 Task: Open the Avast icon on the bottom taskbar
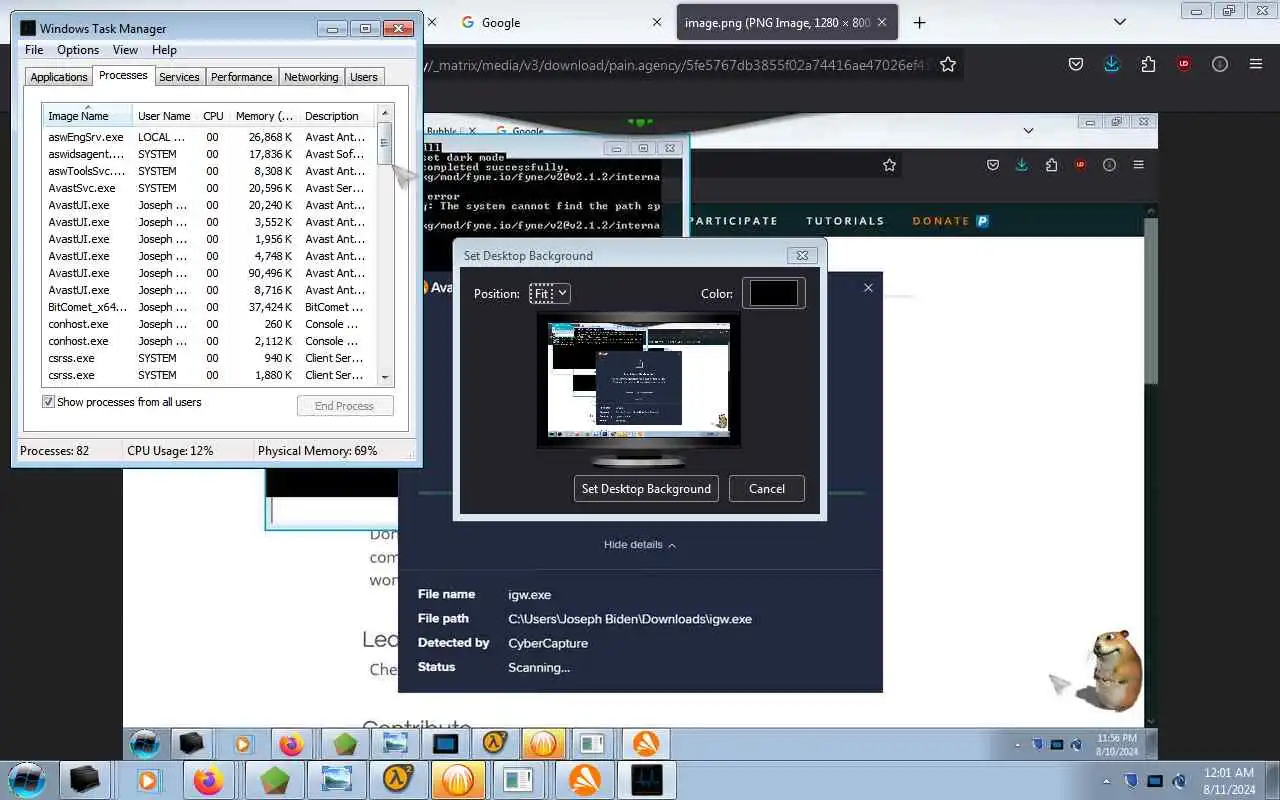(584, 780)
